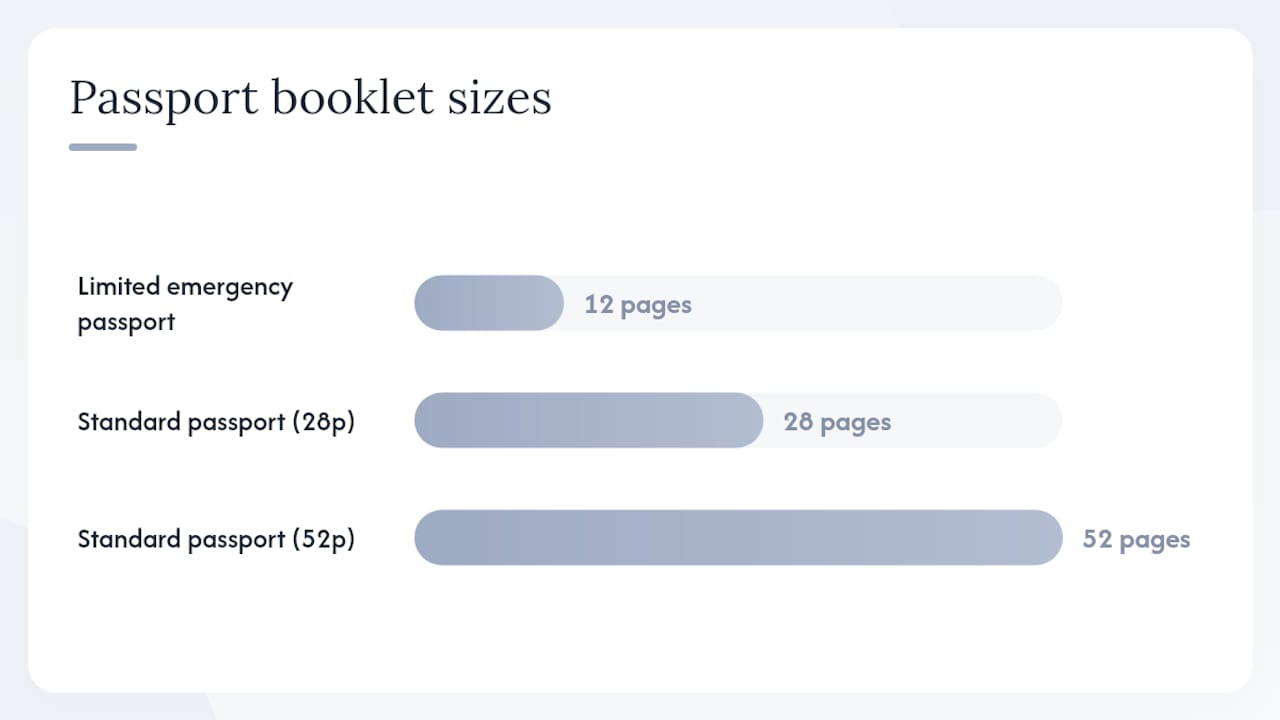Click the Limited emergency passport label
This screenshot has width=1280, height=720.
(x=185, y=303)
